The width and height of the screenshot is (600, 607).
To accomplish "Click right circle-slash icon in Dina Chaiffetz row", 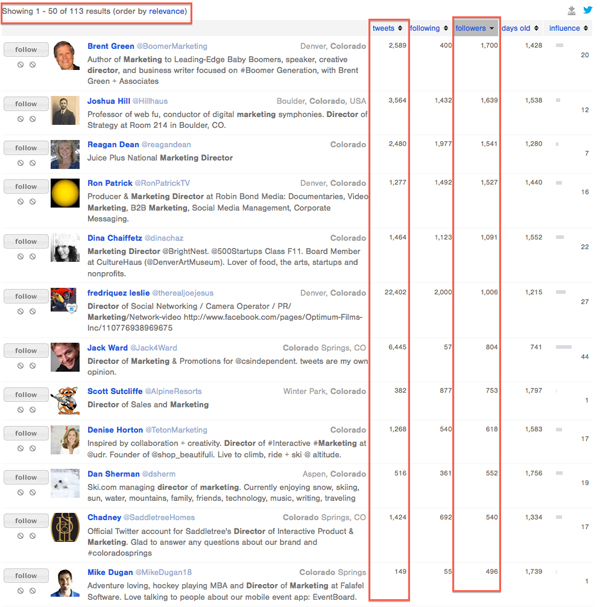I will pyautogui.click(x=33, y=257).
